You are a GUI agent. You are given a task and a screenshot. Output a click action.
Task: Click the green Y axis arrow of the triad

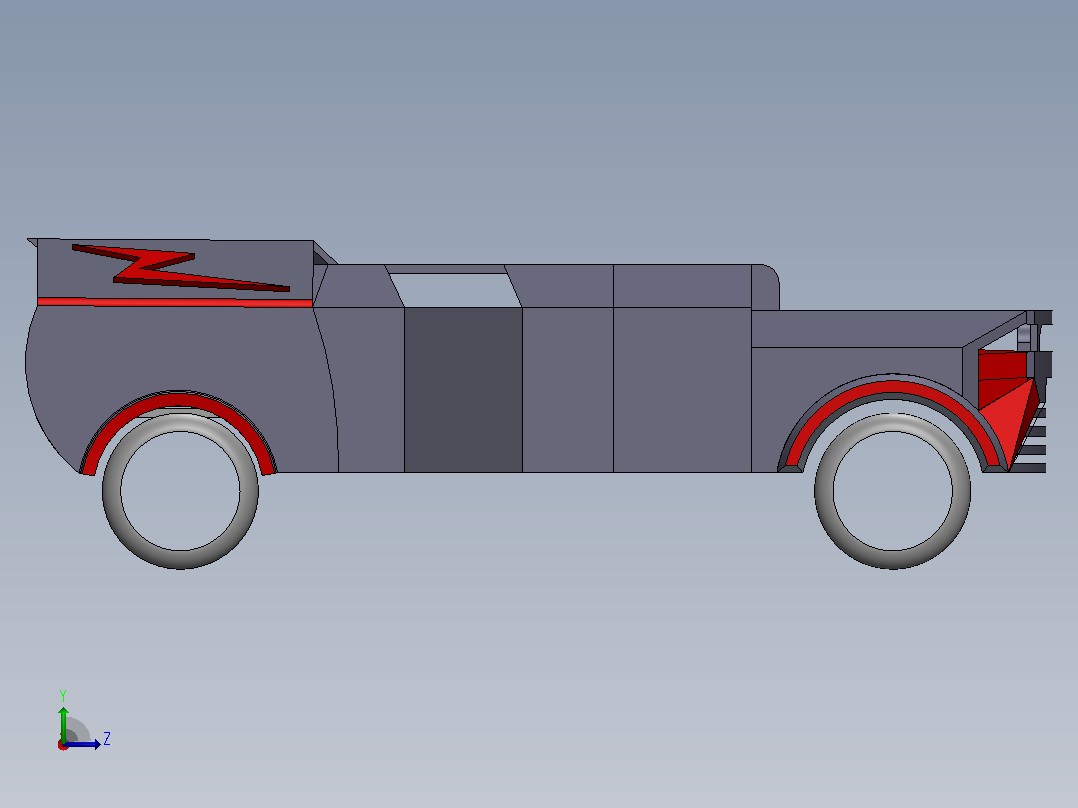pyautogui.click(x=63, y=723)
